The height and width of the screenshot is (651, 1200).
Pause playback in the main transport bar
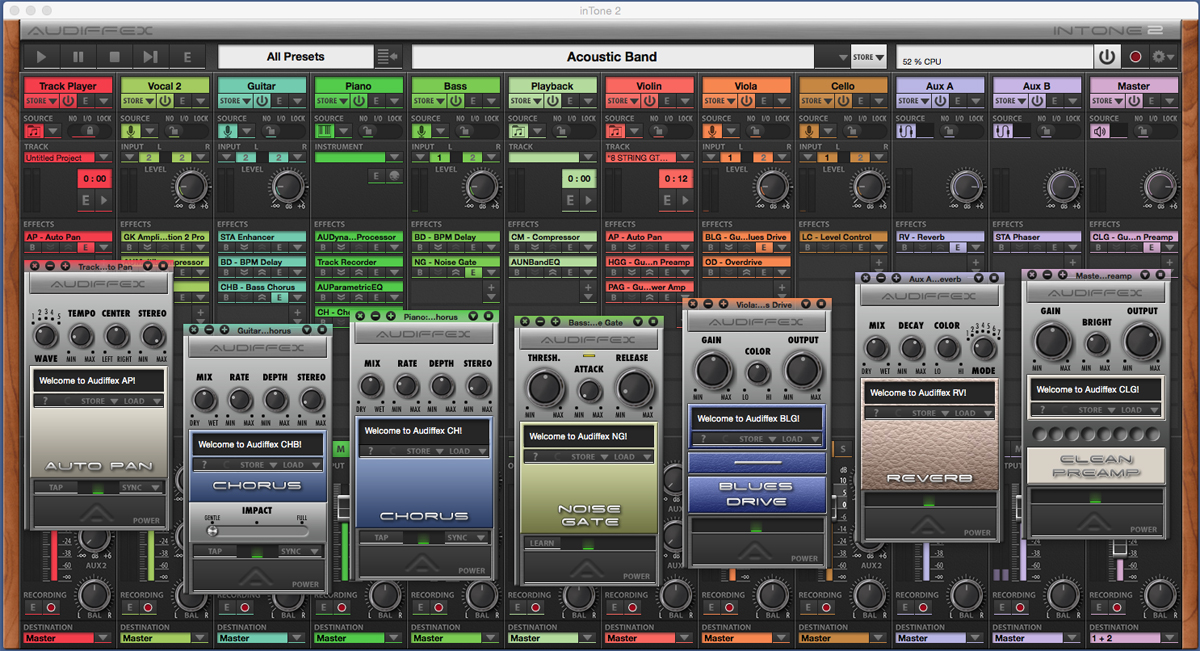79,57
